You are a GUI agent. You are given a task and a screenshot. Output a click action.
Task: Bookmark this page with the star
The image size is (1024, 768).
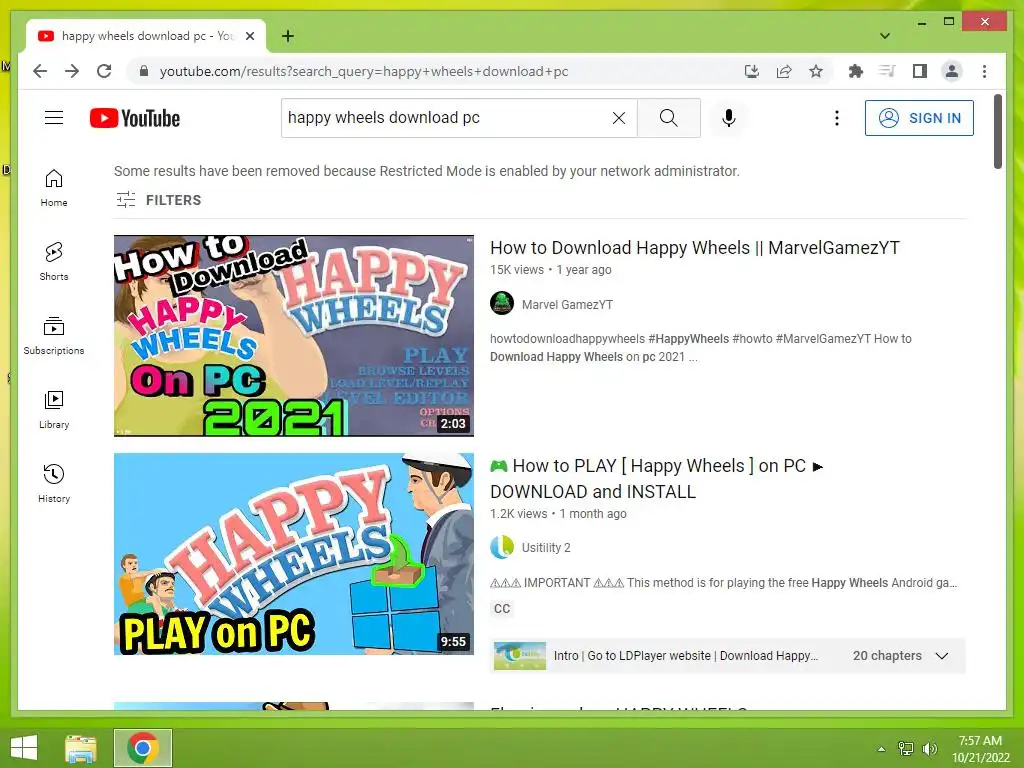click(816, 71)
